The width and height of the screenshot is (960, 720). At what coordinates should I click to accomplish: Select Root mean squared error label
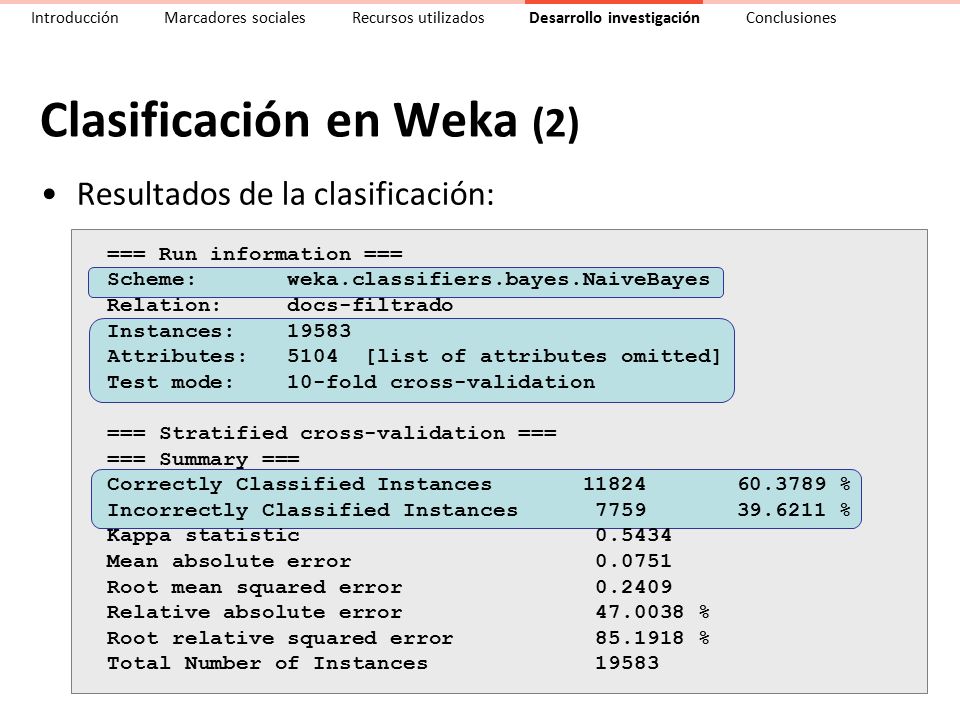pos(255,587)
